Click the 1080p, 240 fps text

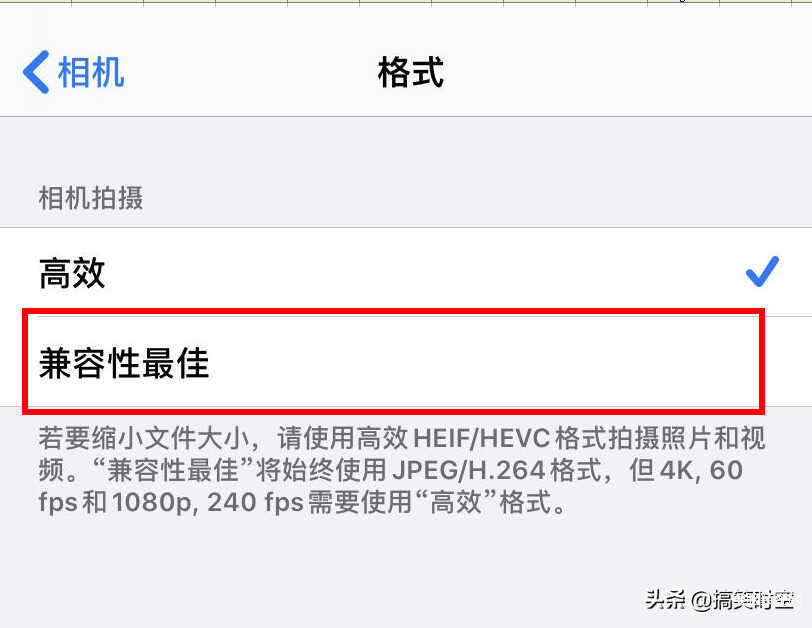[207, 502]
